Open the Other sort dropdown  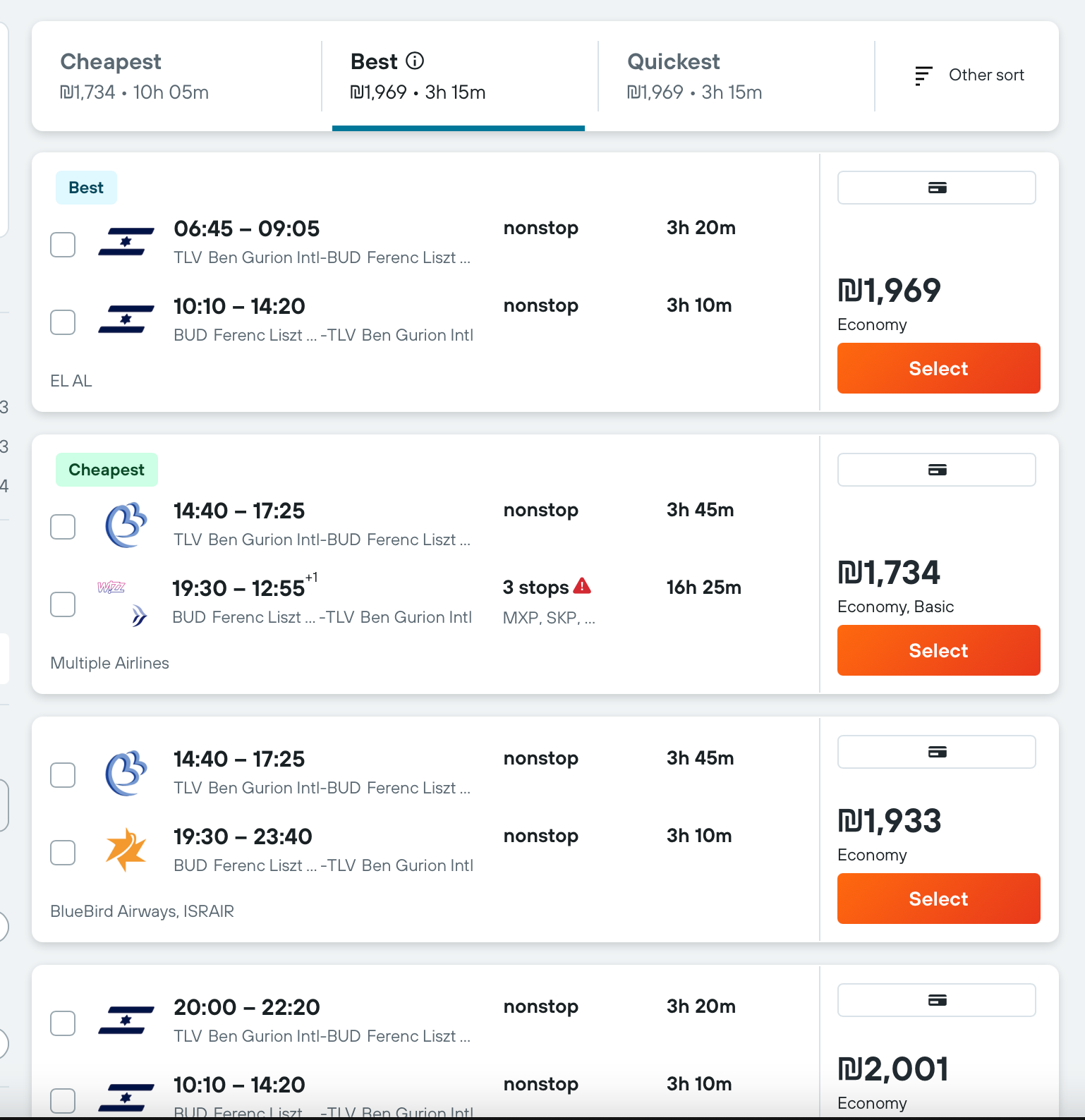[969, 75]
